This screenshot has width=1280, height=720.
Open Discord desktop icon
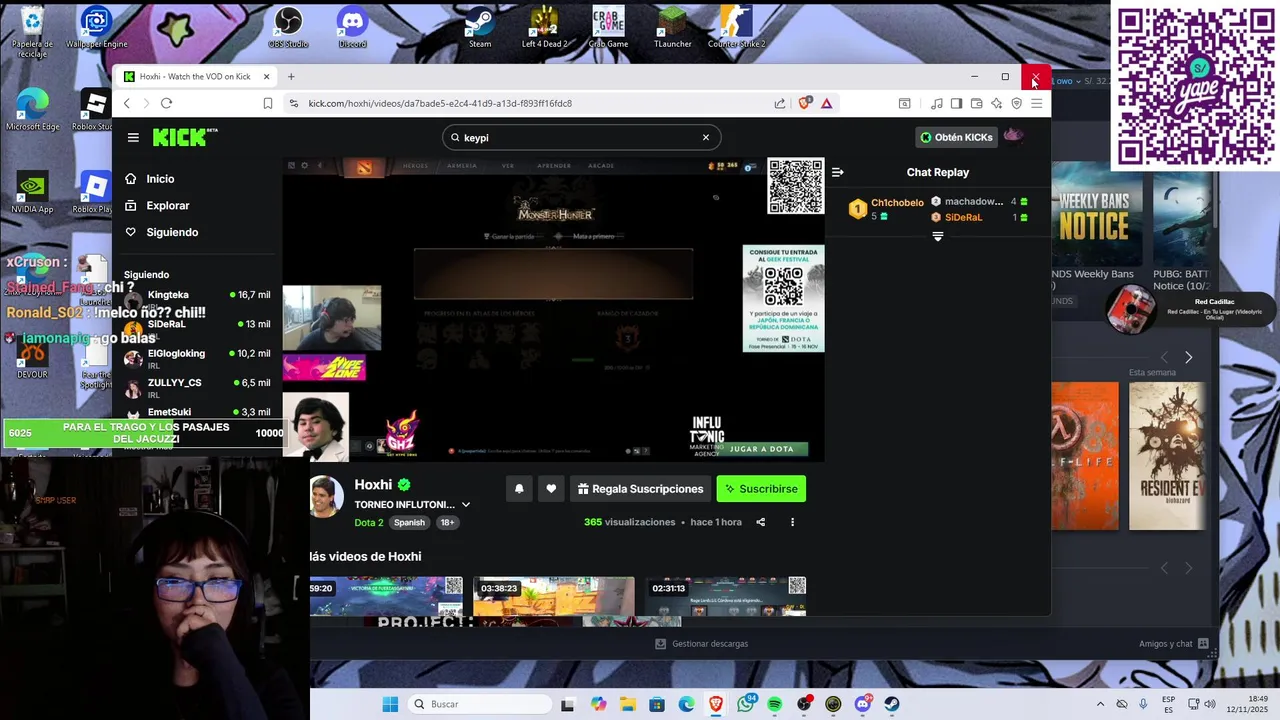pyautogui.click(x=352, y=26)
